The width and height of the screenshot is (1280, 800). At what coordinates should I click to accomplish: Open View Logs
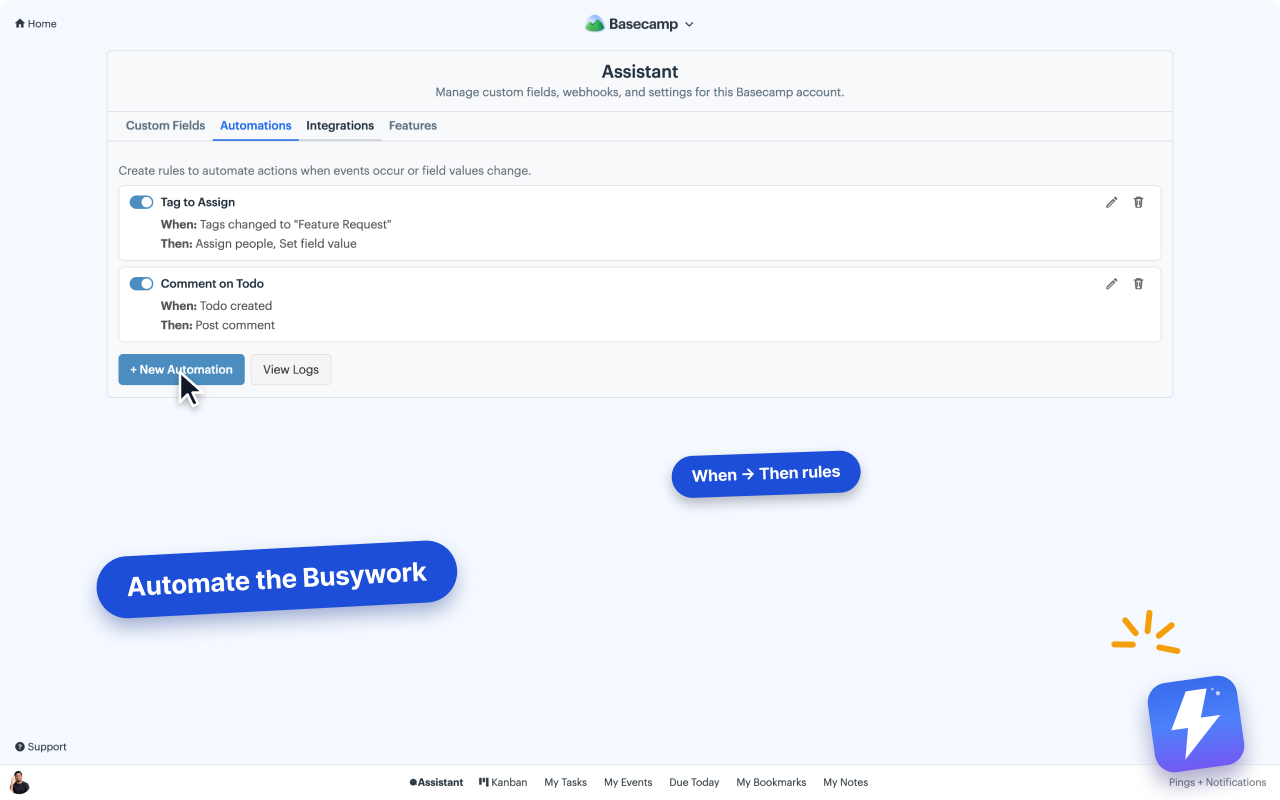[x=291, y=370]
